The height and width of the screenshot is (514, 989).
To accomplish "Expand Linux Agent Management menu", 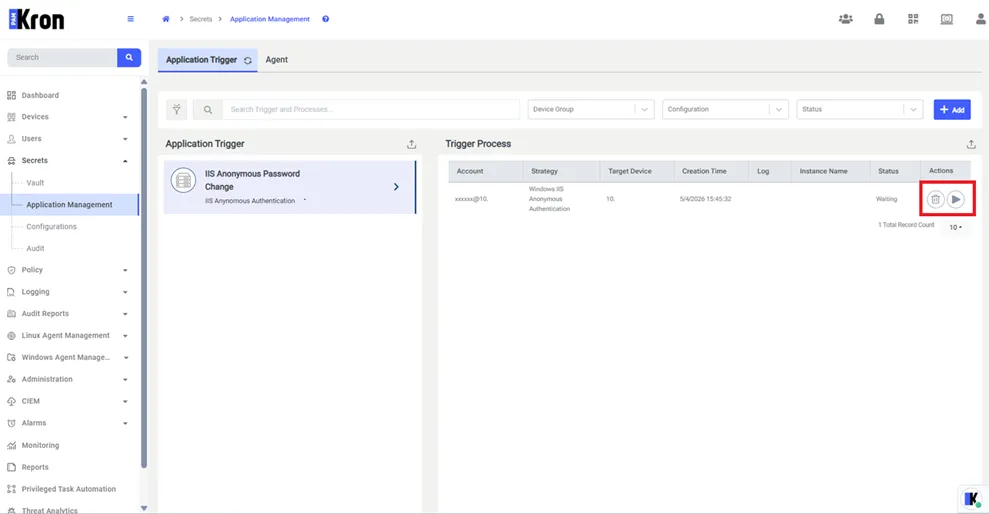I will coord(125,336).
